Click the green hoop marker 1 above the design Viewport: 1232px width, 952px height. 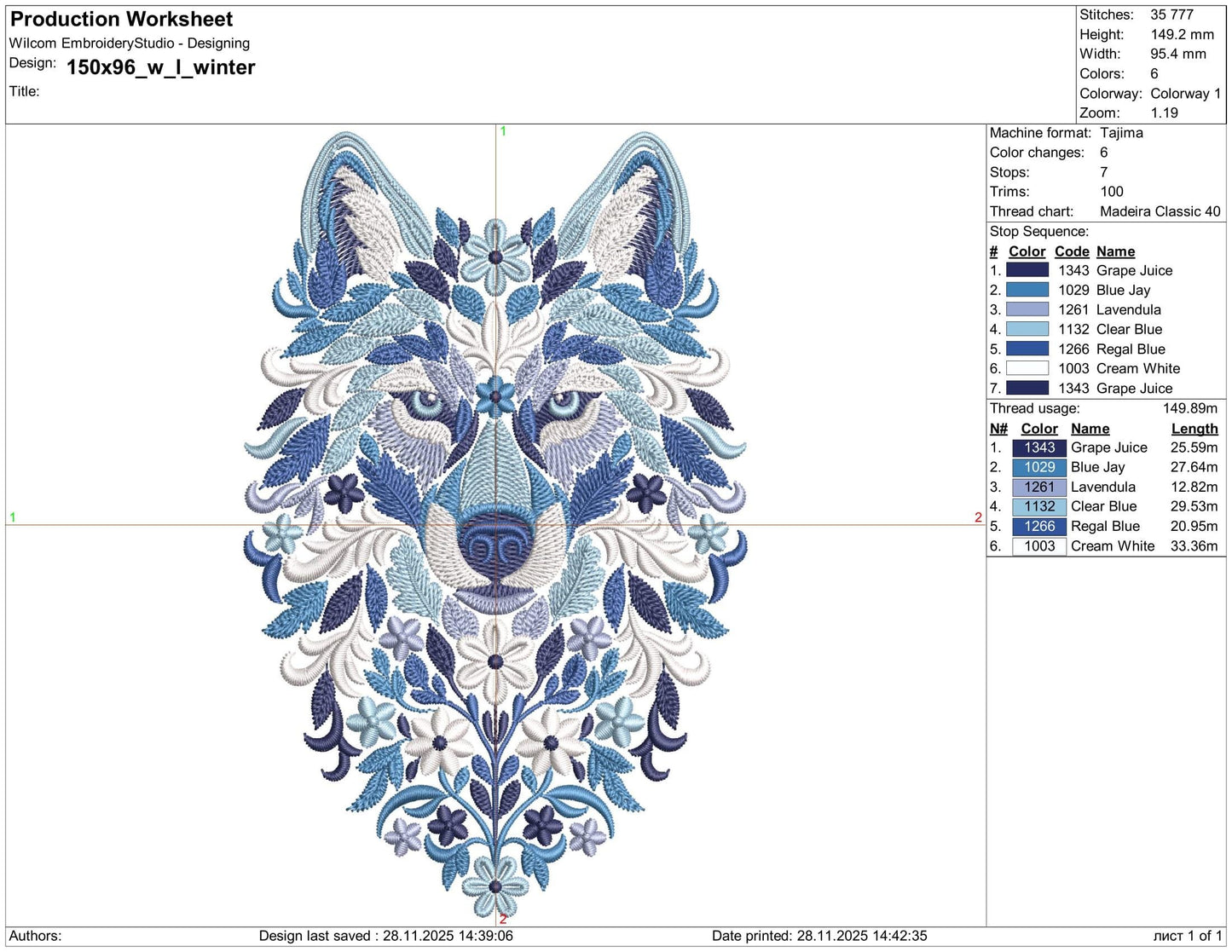tap(503, 132)
